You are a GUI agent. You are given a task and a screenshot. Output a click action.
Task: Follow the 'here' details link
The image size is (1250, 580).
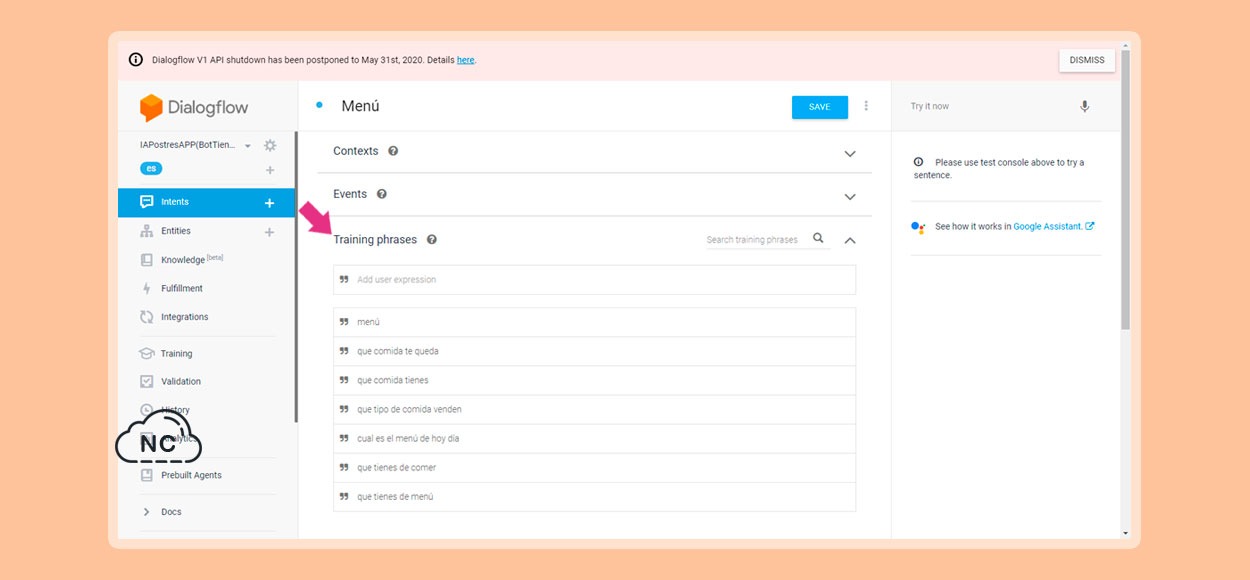(465, 60)
